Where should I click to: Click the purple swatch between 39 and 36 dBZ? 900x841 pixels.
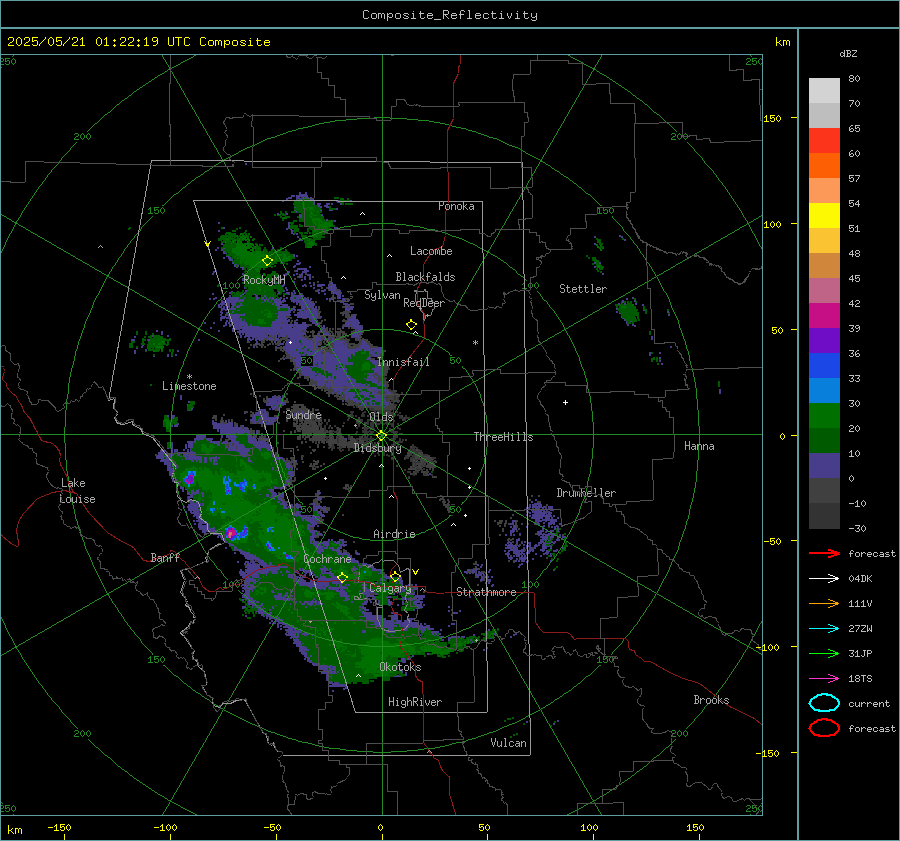824,340
